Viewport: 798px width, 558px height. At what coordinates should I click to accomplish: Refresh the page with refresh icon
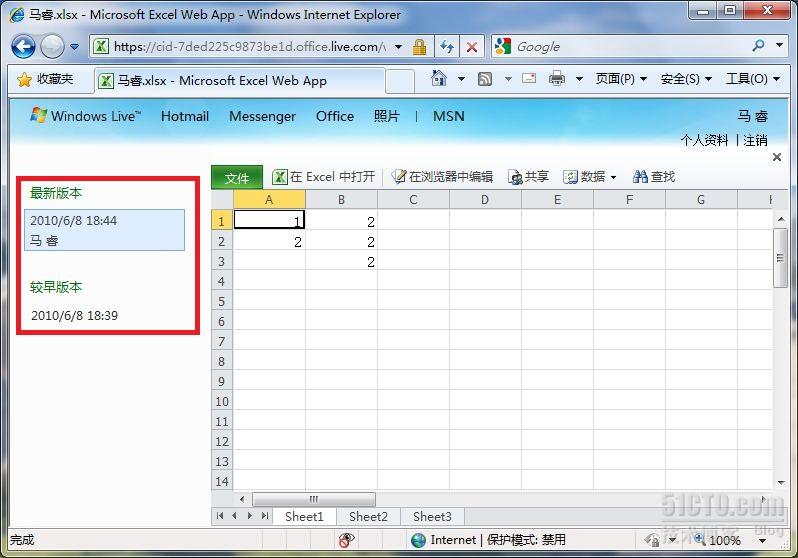(447, 47)
